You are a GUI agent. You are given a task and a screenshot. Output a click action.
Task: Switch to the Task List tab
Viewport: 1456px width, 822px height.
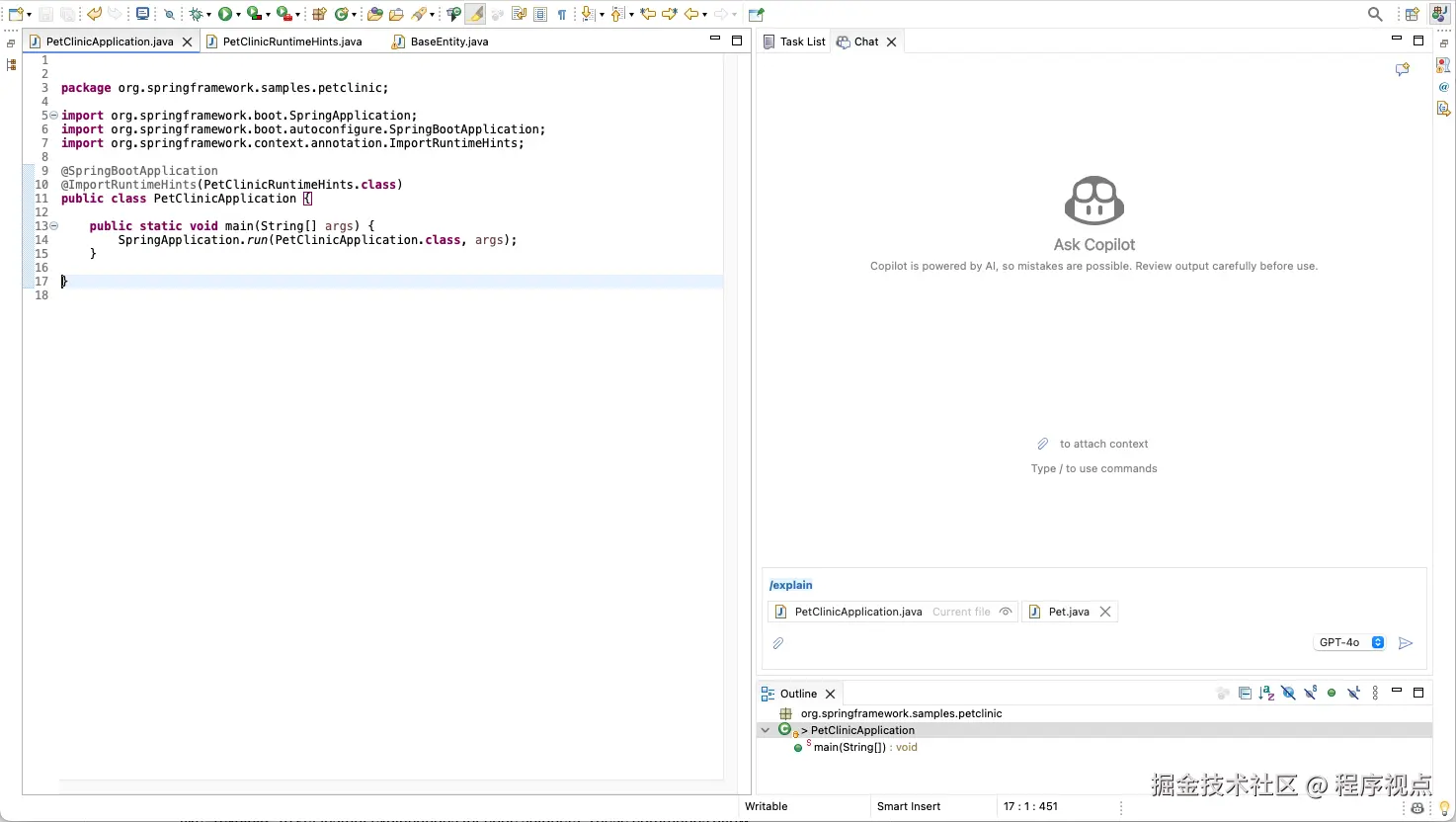(x=794, y=41)
